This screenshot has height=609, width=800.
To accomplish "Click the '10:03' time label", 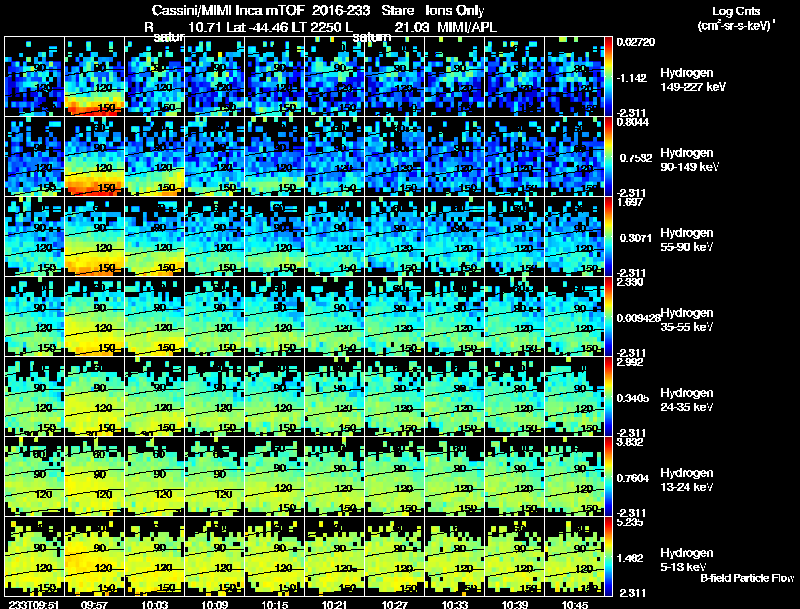I will click(154, 604).
